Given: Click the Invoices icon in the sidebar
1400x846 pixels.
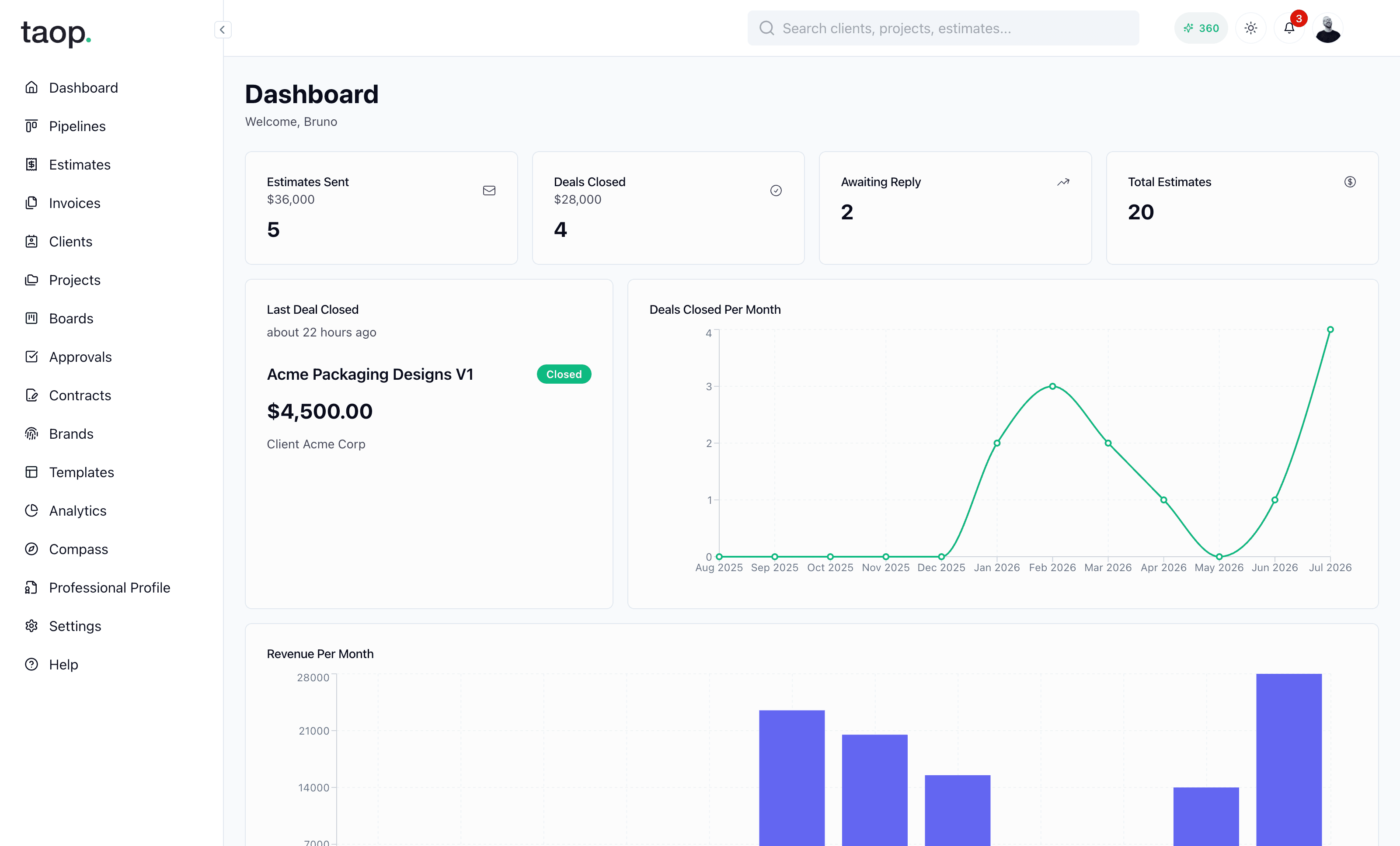Looking at the screenshot, I should point(31,203).
